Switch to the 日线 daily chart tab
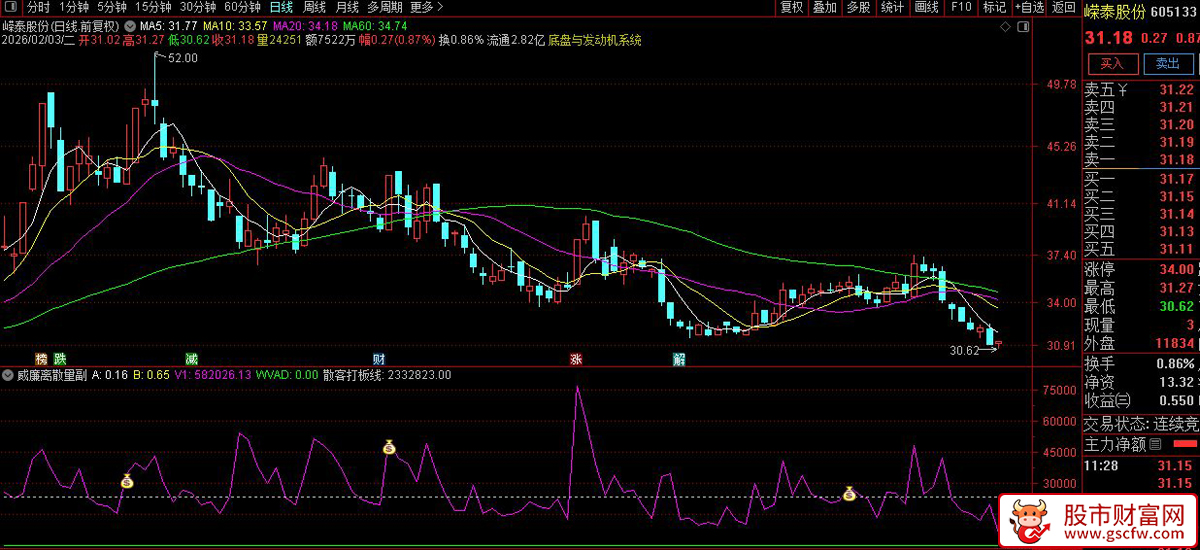This screenshot has height=550, width=1200. 282,7
